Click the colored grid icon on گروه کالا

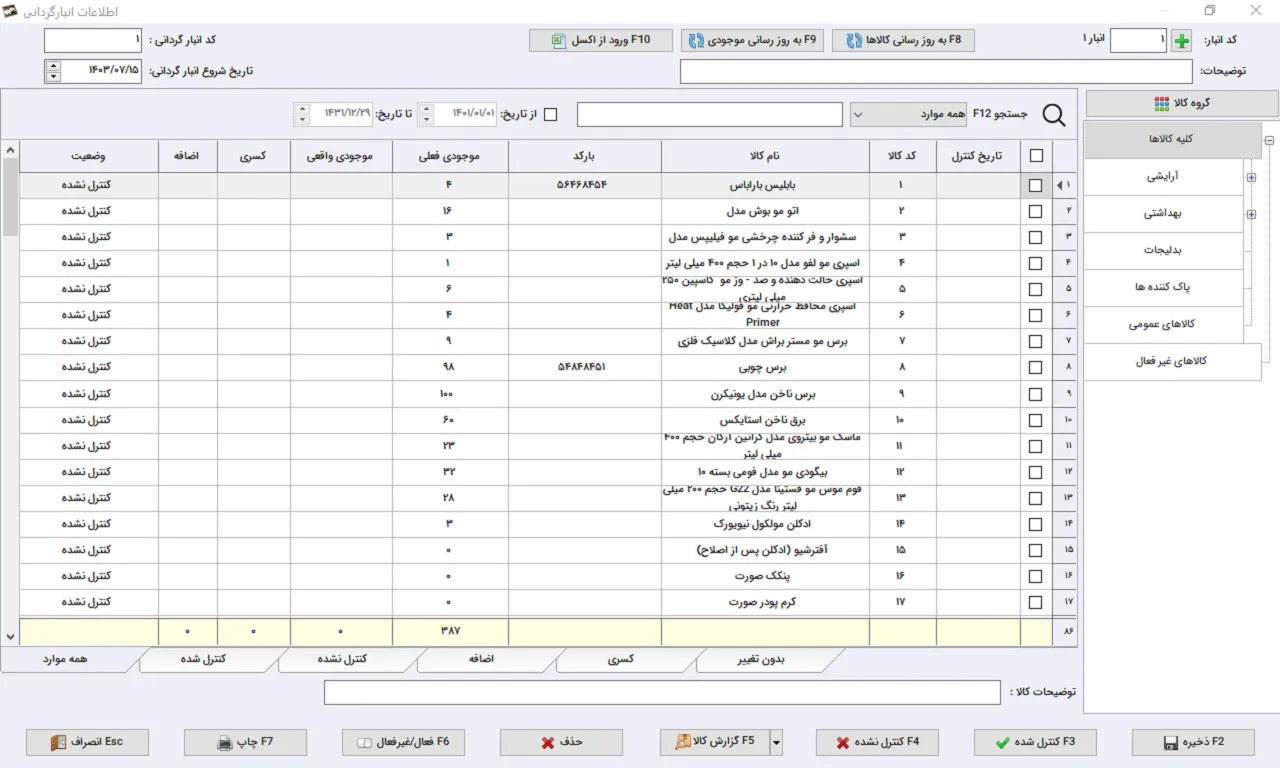[x=1161, y=104]
